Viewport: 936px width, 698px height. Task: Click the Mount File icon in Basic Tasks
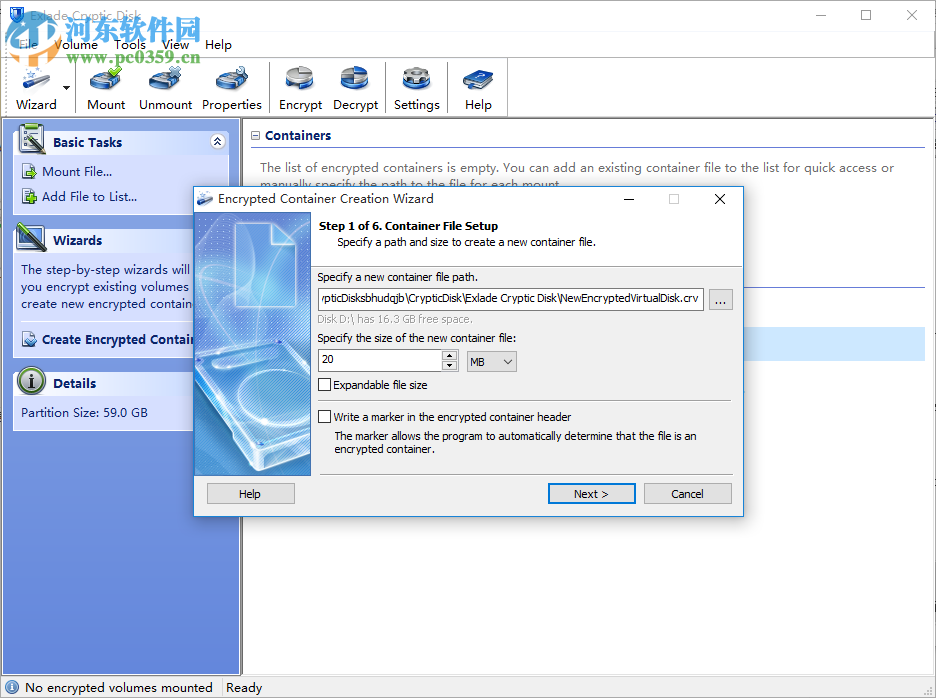[x=29, y=172]
